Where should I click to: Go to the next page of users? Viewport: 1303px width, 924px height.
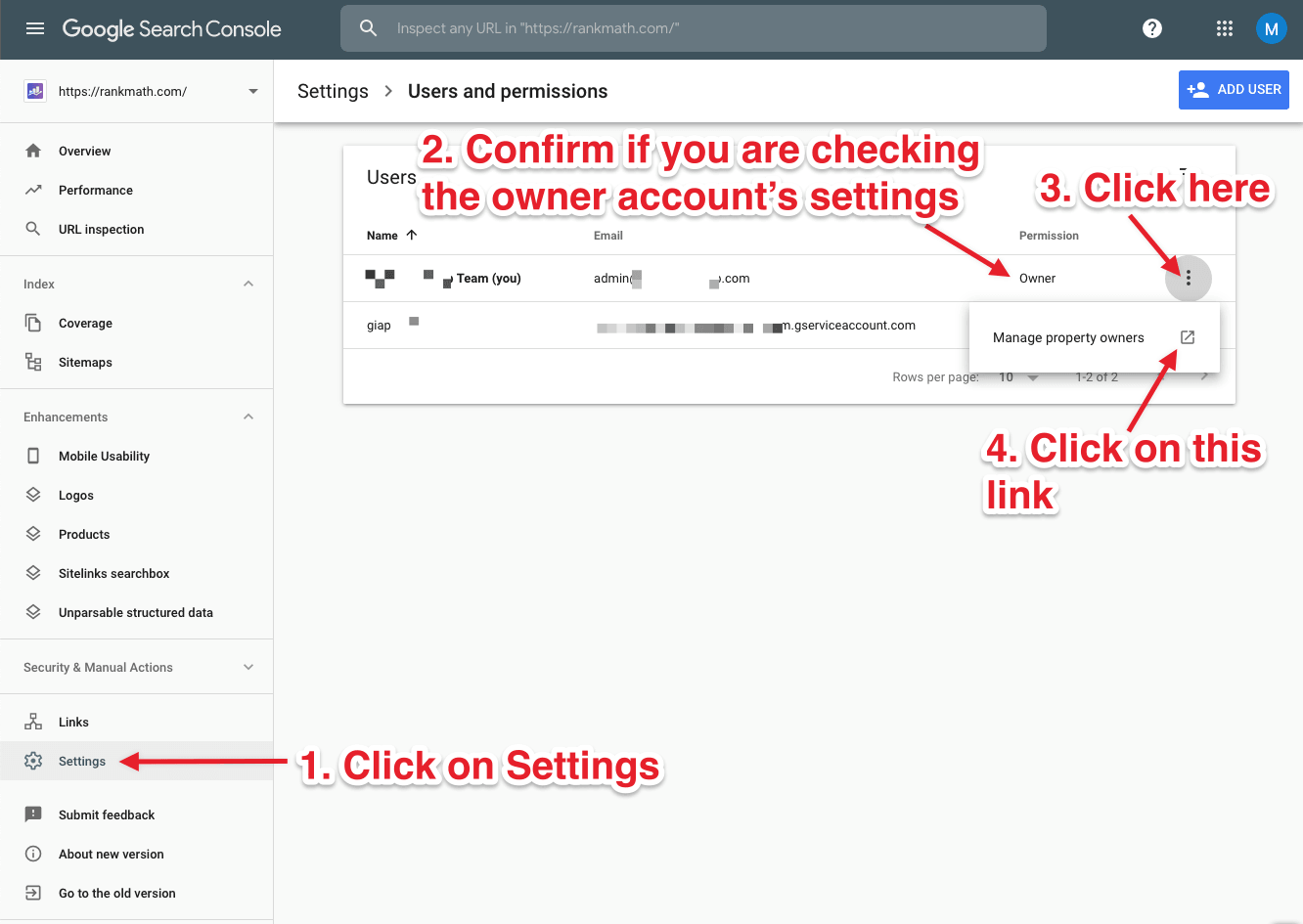(x=1204, y=376)
